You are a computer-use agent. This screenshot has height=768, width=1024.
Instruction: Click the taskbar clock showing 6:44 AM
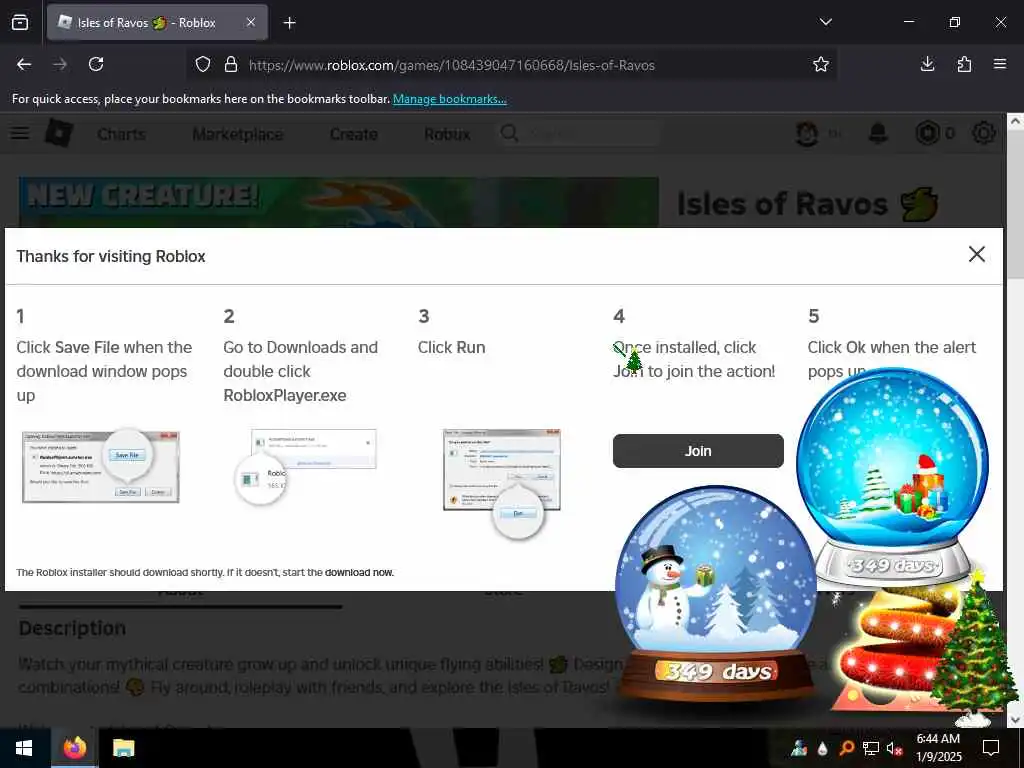[938, 748]
